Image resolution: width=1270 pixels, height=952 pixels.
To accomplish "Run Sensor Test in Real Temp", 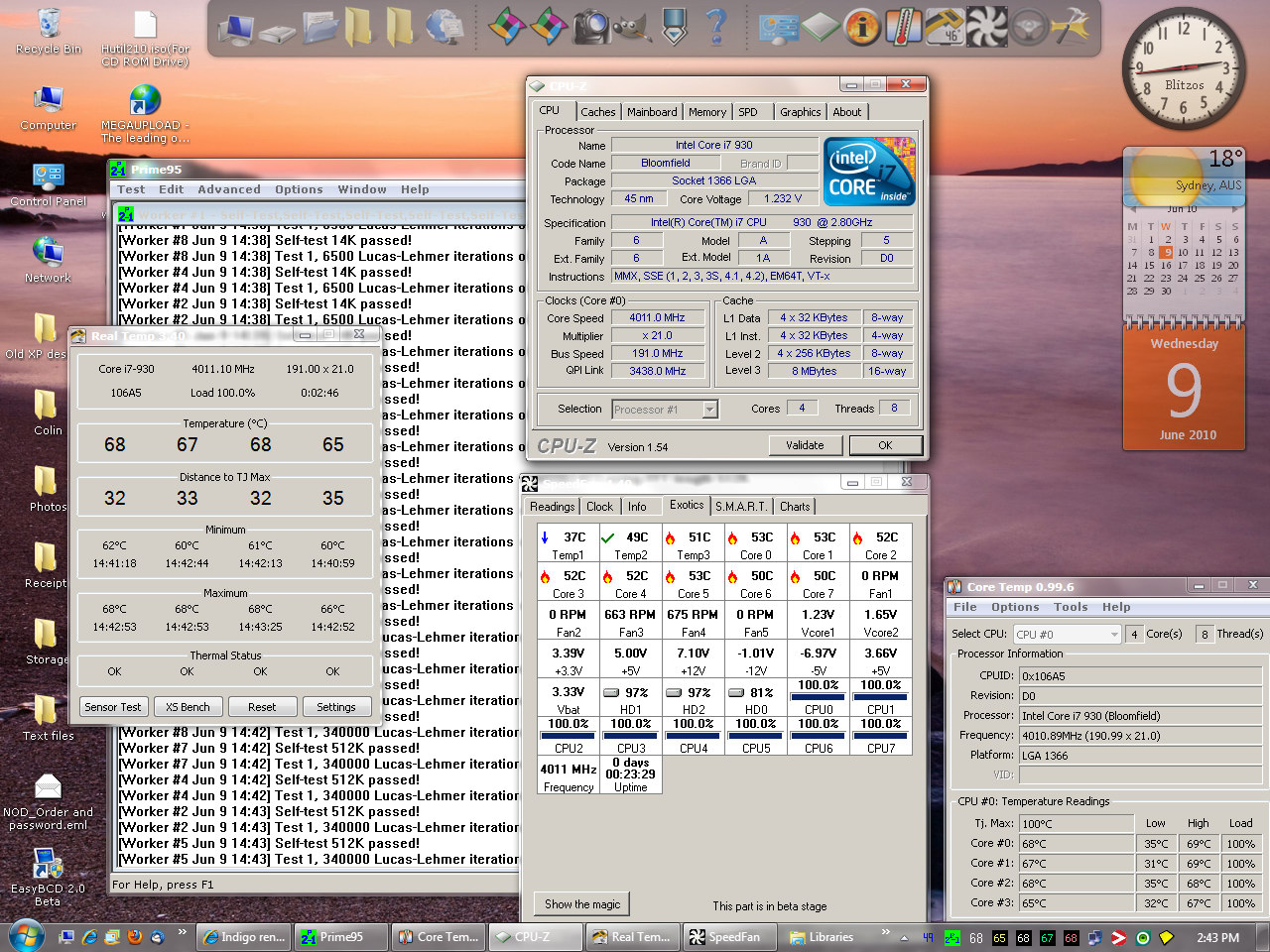I will pyautogui.click(x=113, y=707).
